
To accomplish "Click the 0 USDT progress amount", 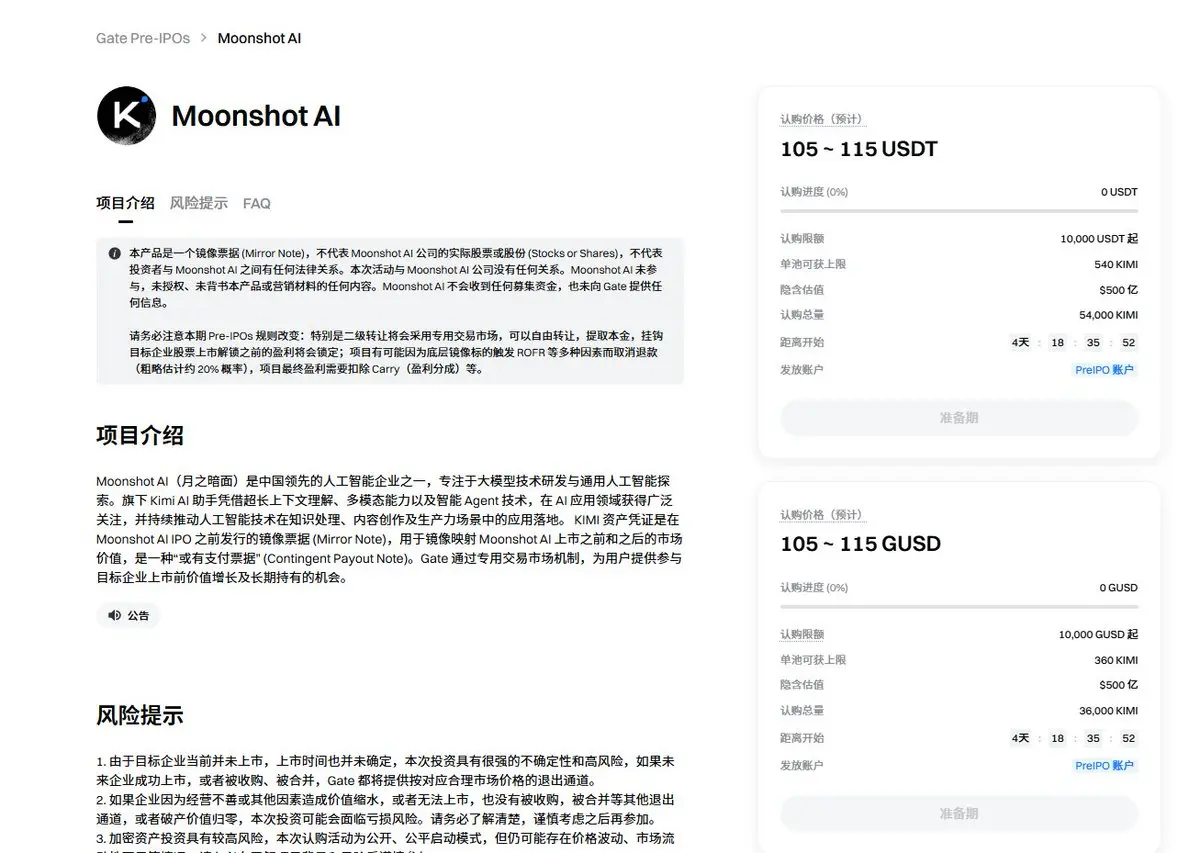I will (1119, 192).
